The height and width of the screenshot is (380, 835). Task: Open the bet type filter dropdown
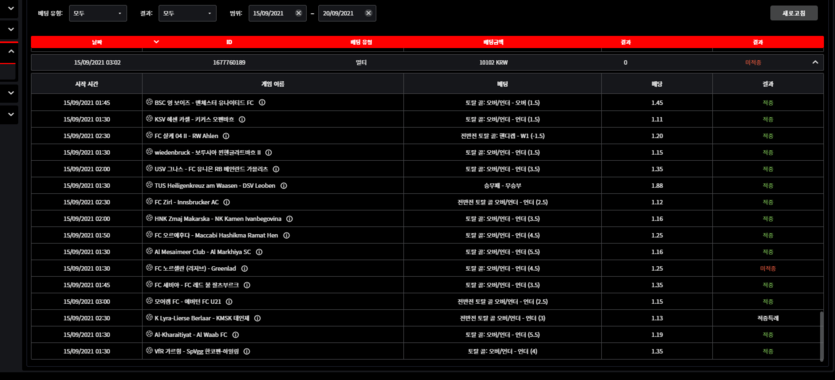[98, 13]
